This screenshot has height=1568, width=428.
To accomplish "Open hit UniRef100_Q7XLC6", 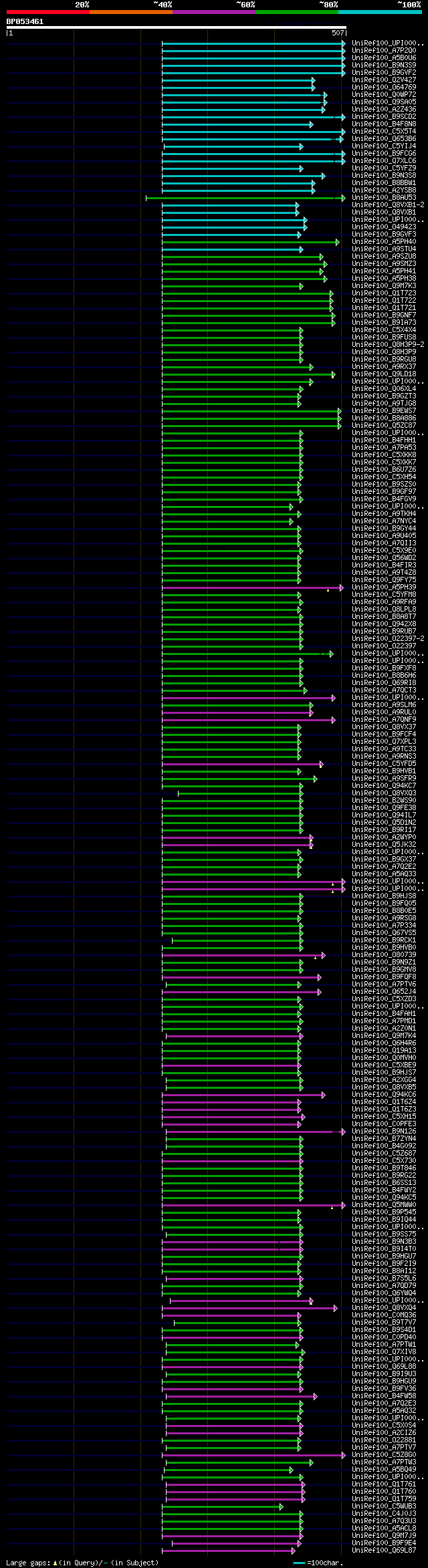I will point(384,160).
